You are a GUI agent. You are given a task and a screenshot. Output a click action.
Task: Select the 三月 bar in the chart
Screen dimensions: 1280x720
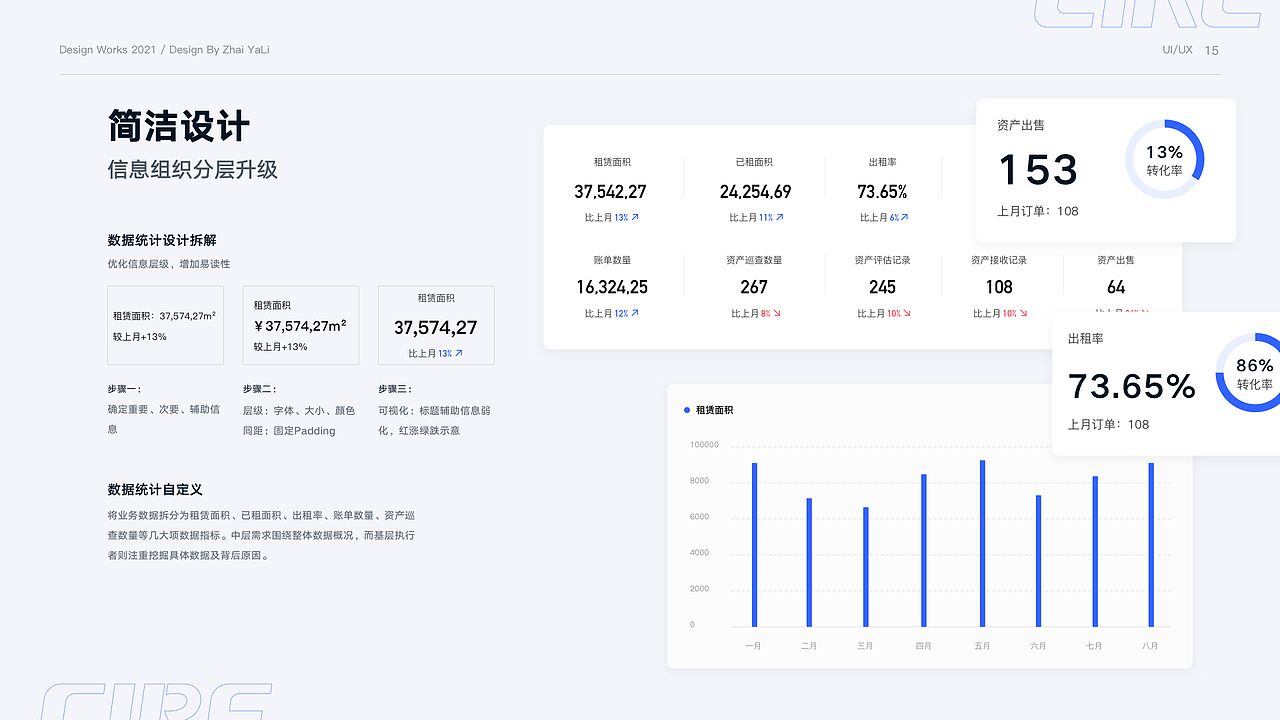point(866,567)
